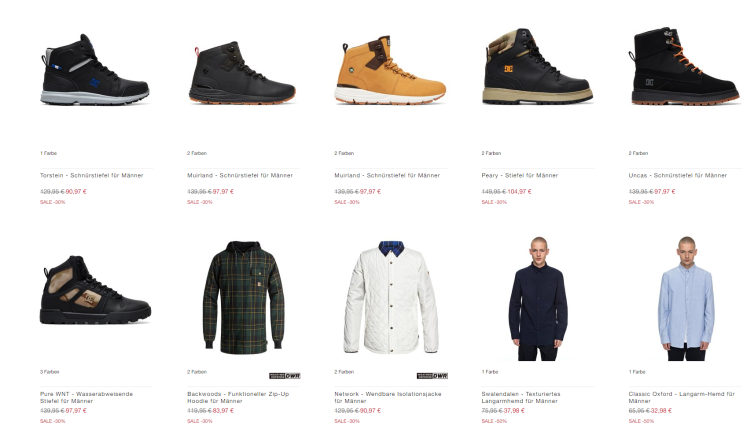Click 2 Farben label under Peary boot
750x436 pixels.
coord(491,153)
